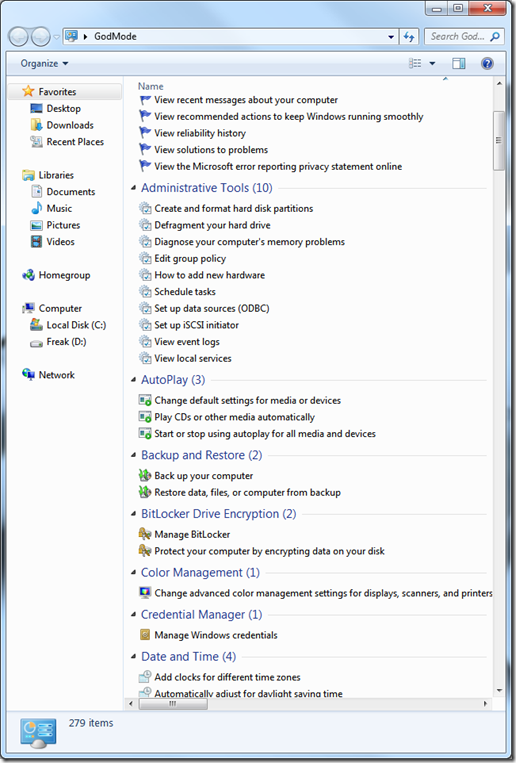Click the Name column header
Viewport: 516px width, 763px height.
tap(150, 86)
